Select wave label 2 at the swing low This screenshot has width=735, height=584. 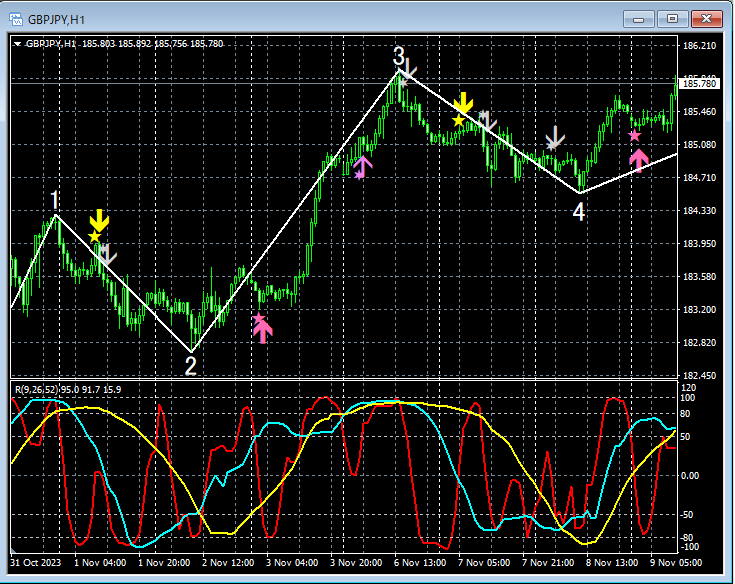pos(190,365)
